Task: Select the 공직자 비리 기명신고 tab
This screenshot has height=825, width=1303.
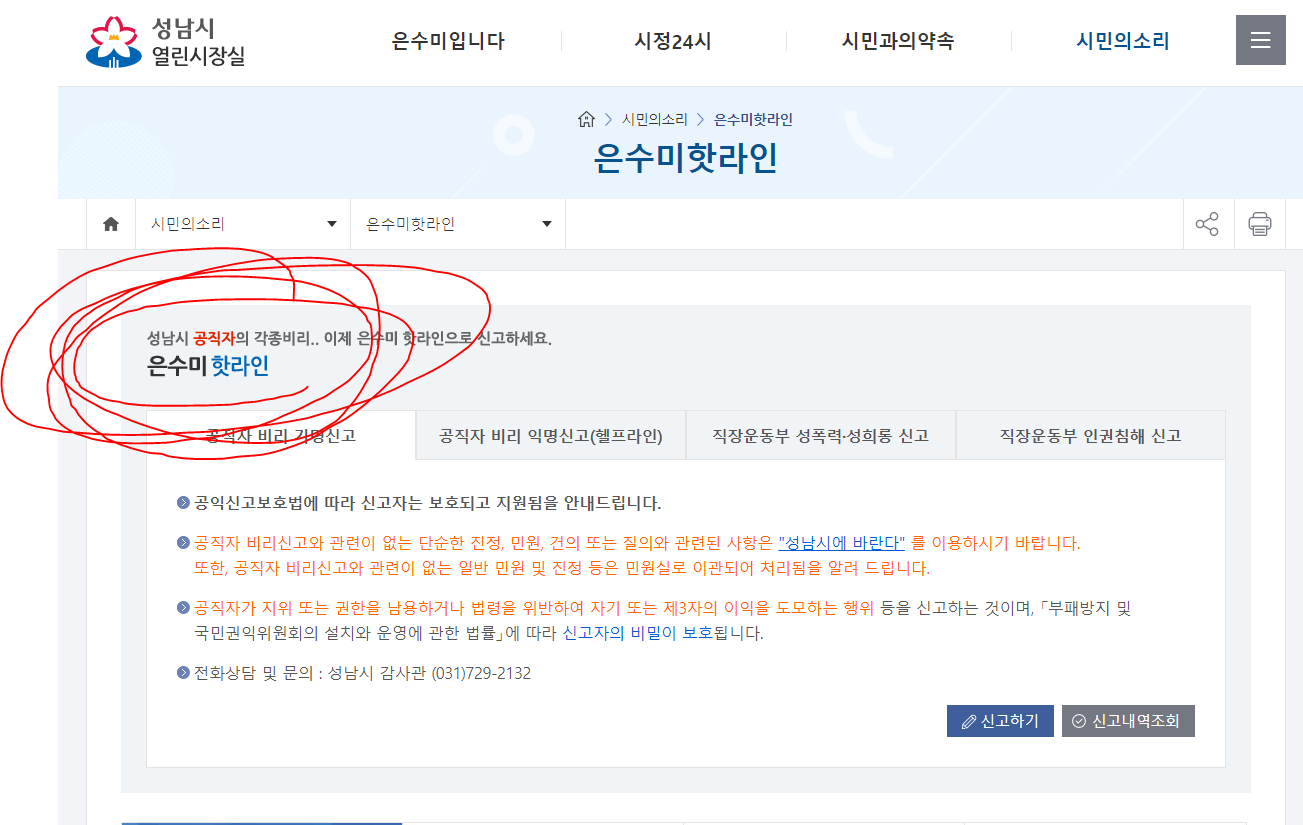Action: coord(281,436)
